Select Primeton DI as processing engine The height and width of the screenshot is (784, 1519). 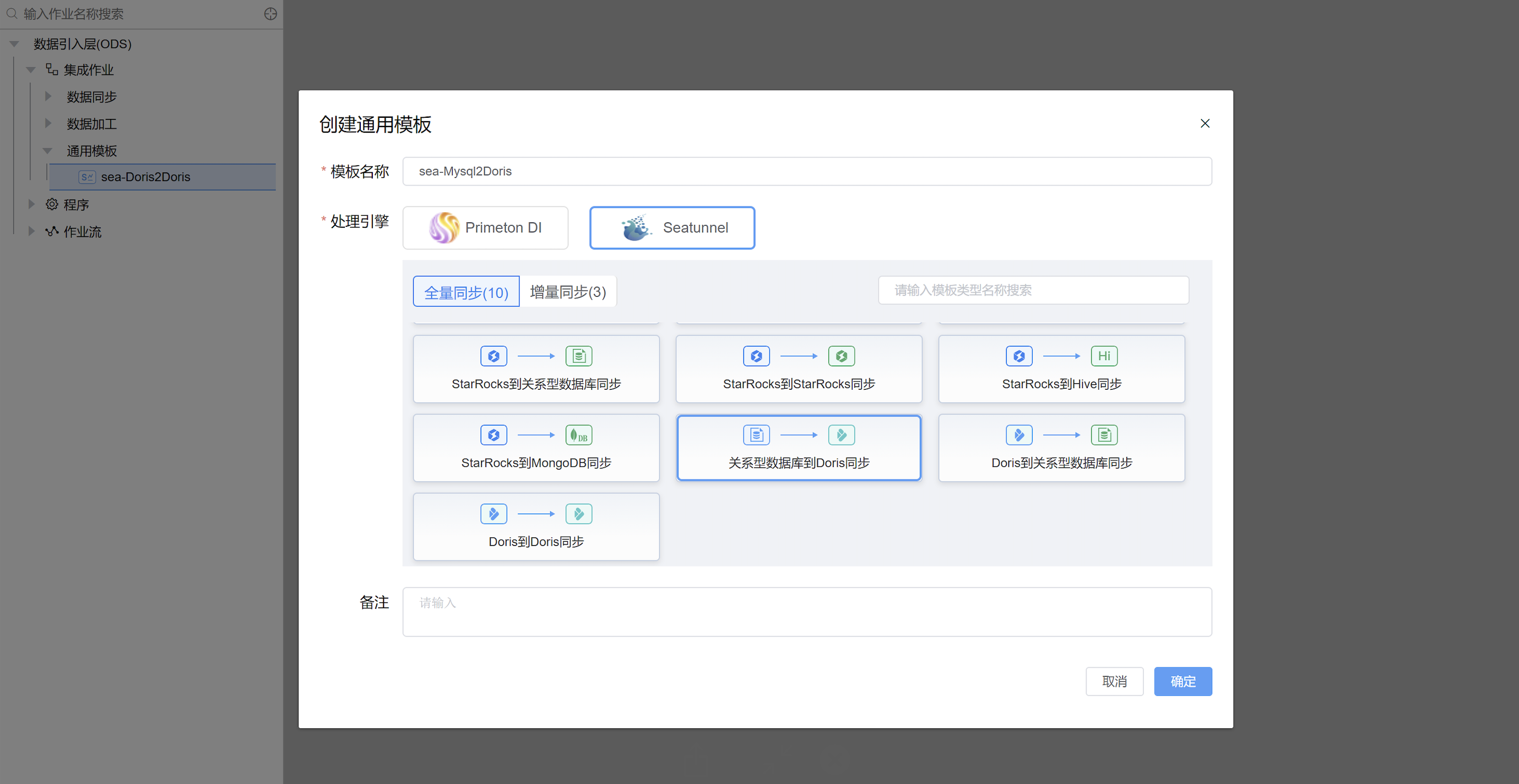[x=485, y=227]
